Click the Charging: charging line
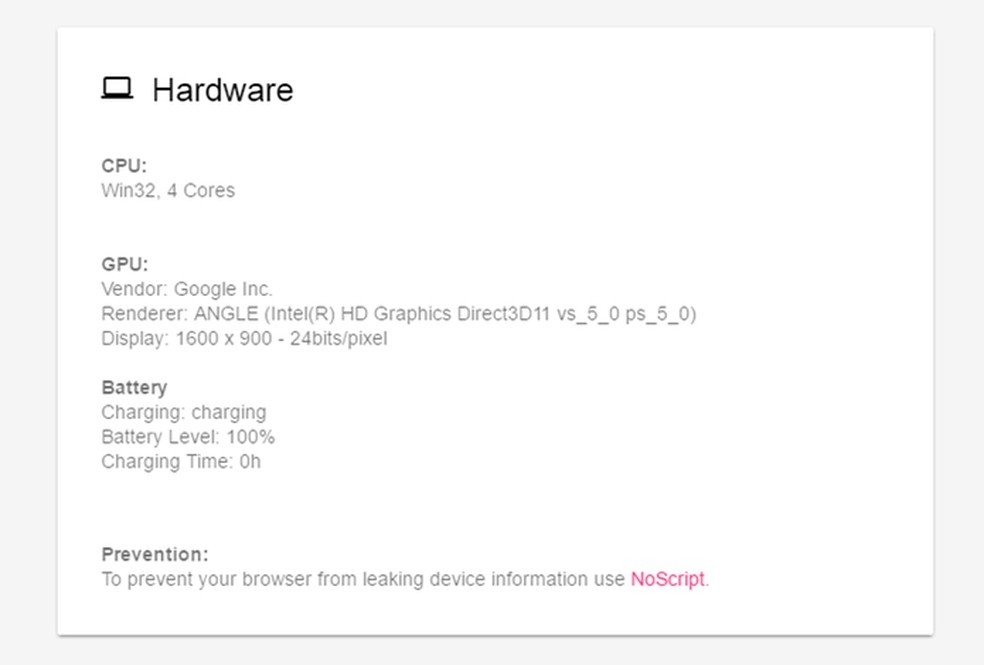The image size is (984, 665). tap(184, 412)
